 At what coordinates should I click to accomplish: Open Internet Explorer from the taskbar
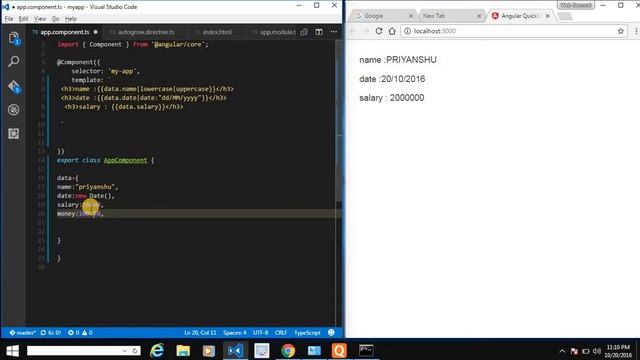click(157, 351)
